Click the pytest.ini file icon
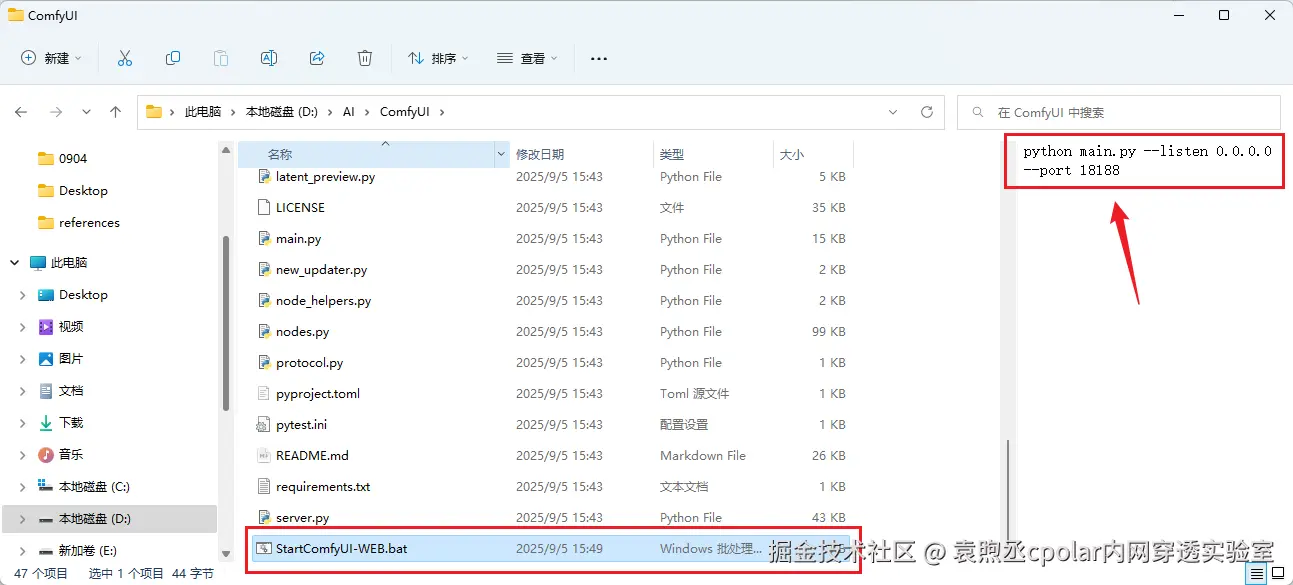Screen dimensions: 1293x585 pos(264,425)
